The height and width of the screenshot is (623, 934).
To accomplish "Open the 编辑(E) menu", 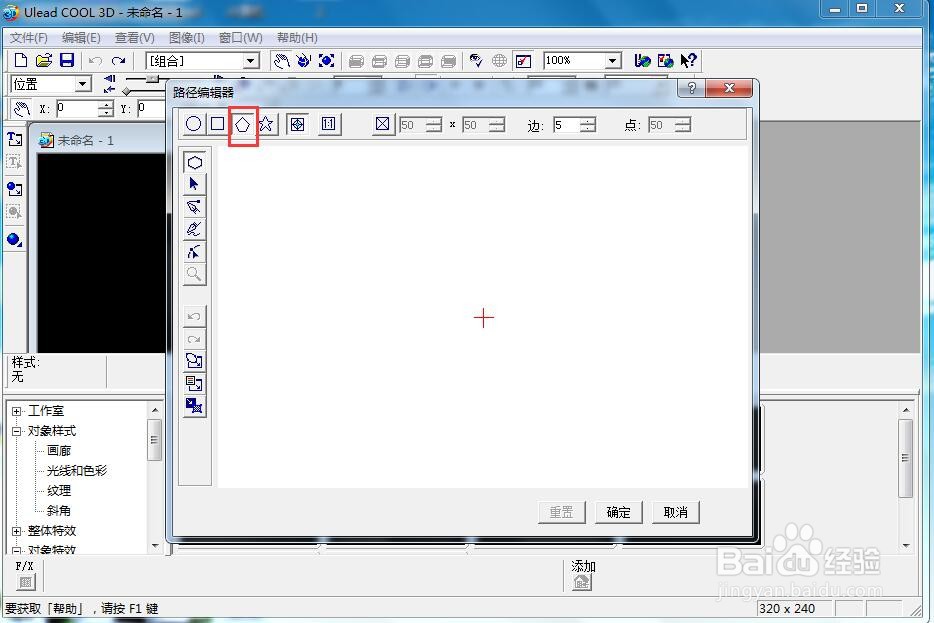I will [x=81, y=38].
